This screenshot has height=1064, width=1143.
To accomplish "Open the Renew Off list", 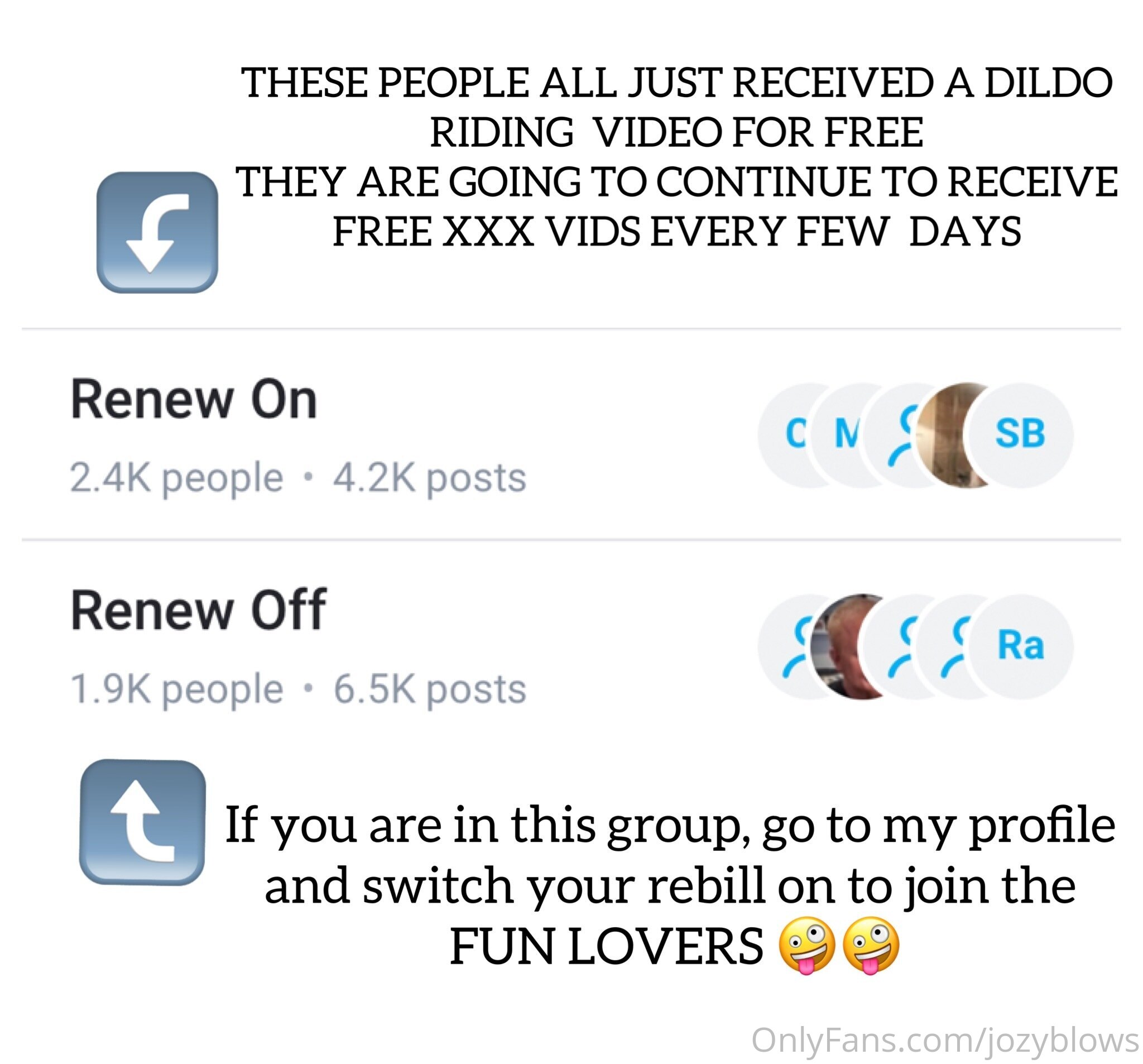I will (x=571, y=646).
